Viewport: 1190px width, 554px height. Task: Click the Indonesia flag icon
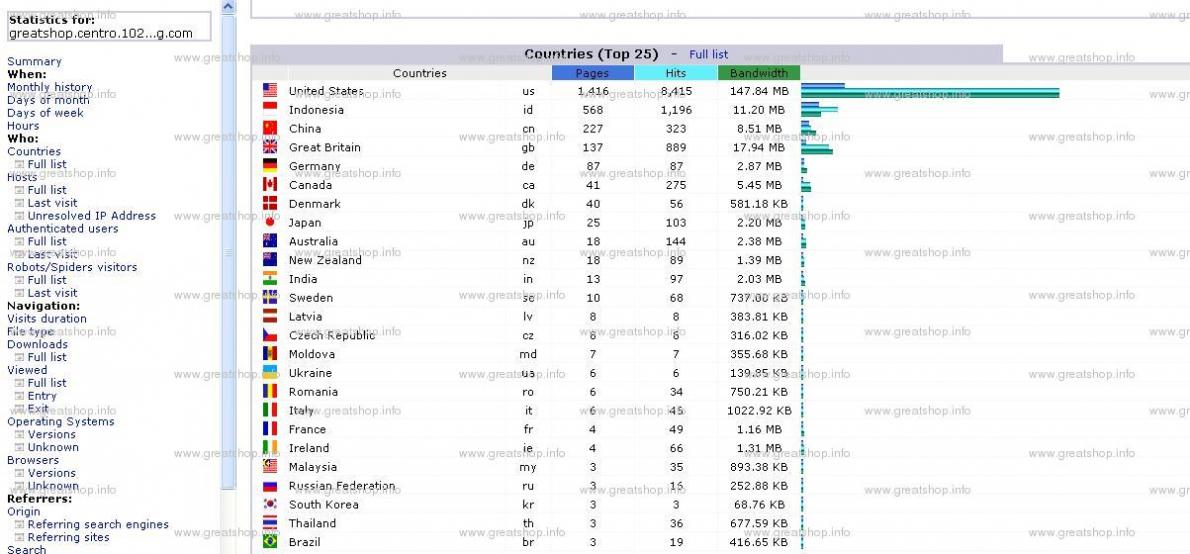pyautogui.click(x=269, y=109)
